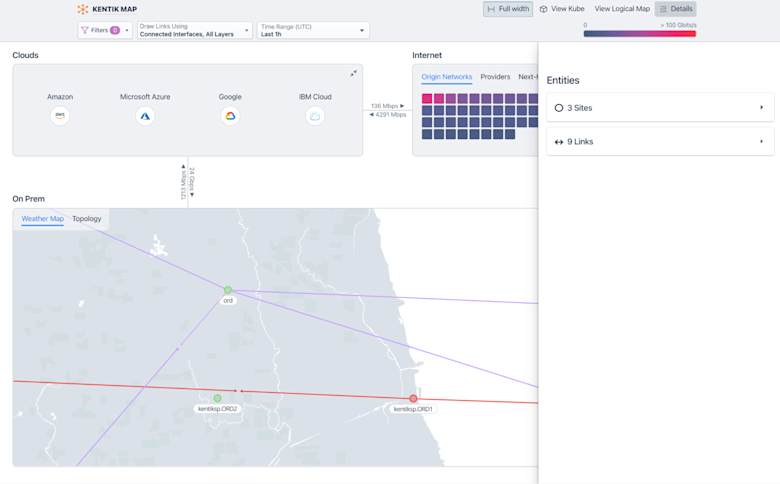Screen dimensions: 780x484
Task: Switch to the Weather Map tab
Action: point(43,219)
